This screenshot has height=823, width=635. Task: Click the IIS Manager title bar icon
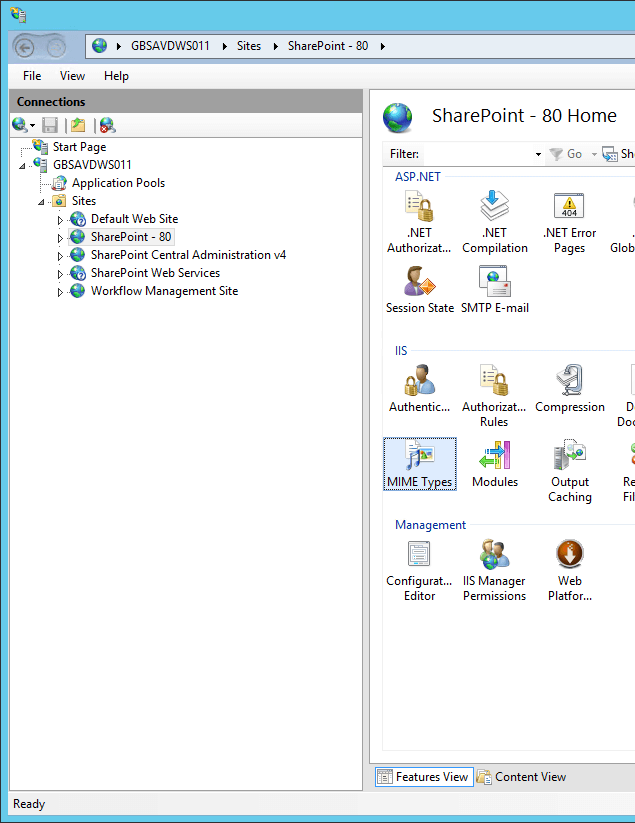pos(18,15)
